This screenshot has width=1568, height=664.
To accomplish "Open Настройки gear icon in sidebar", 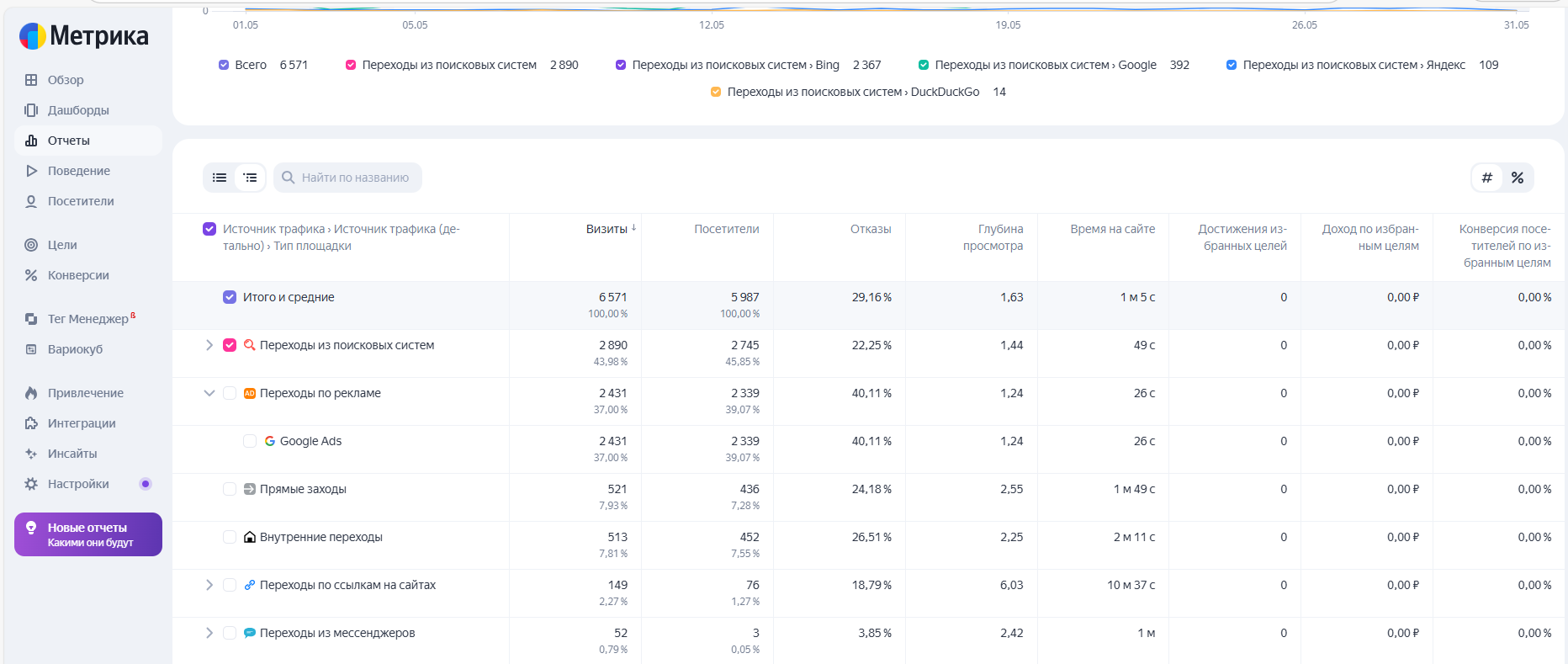I will (31, 484).
